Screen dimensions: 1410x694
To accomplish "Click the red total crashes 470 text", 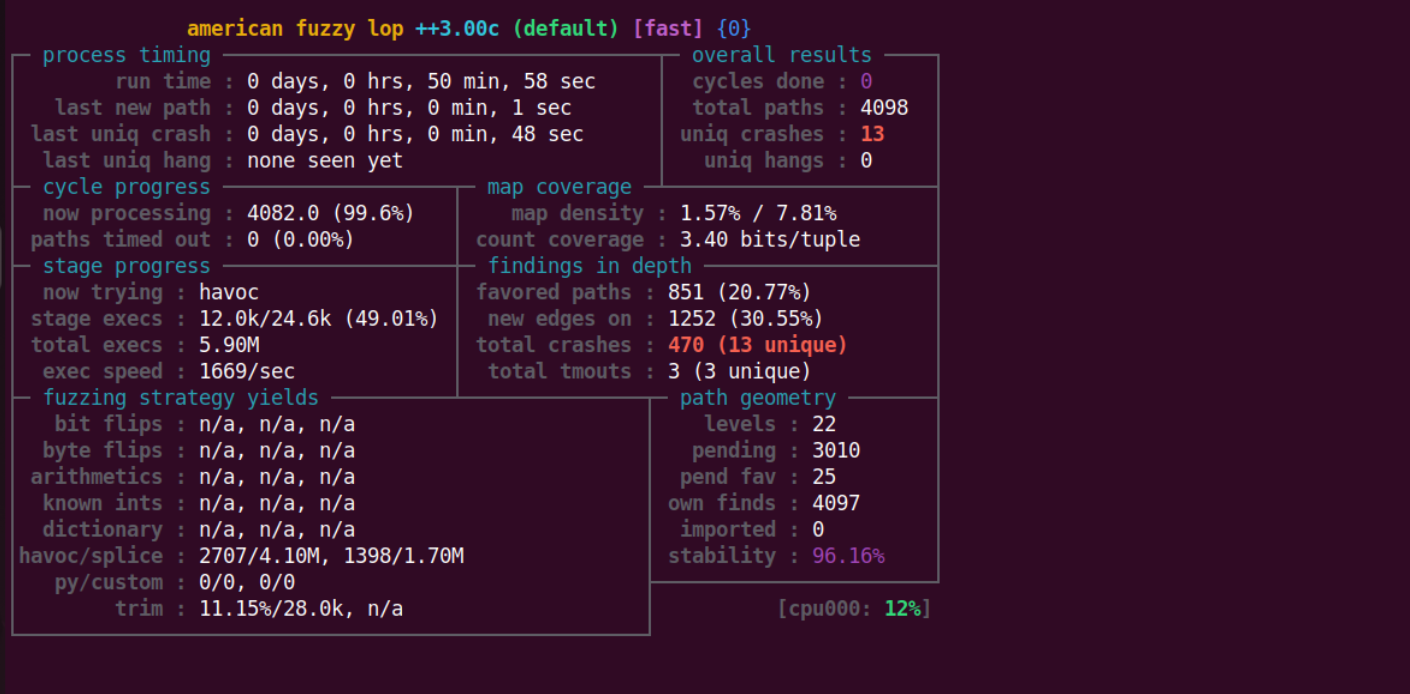I will point(758,345).
